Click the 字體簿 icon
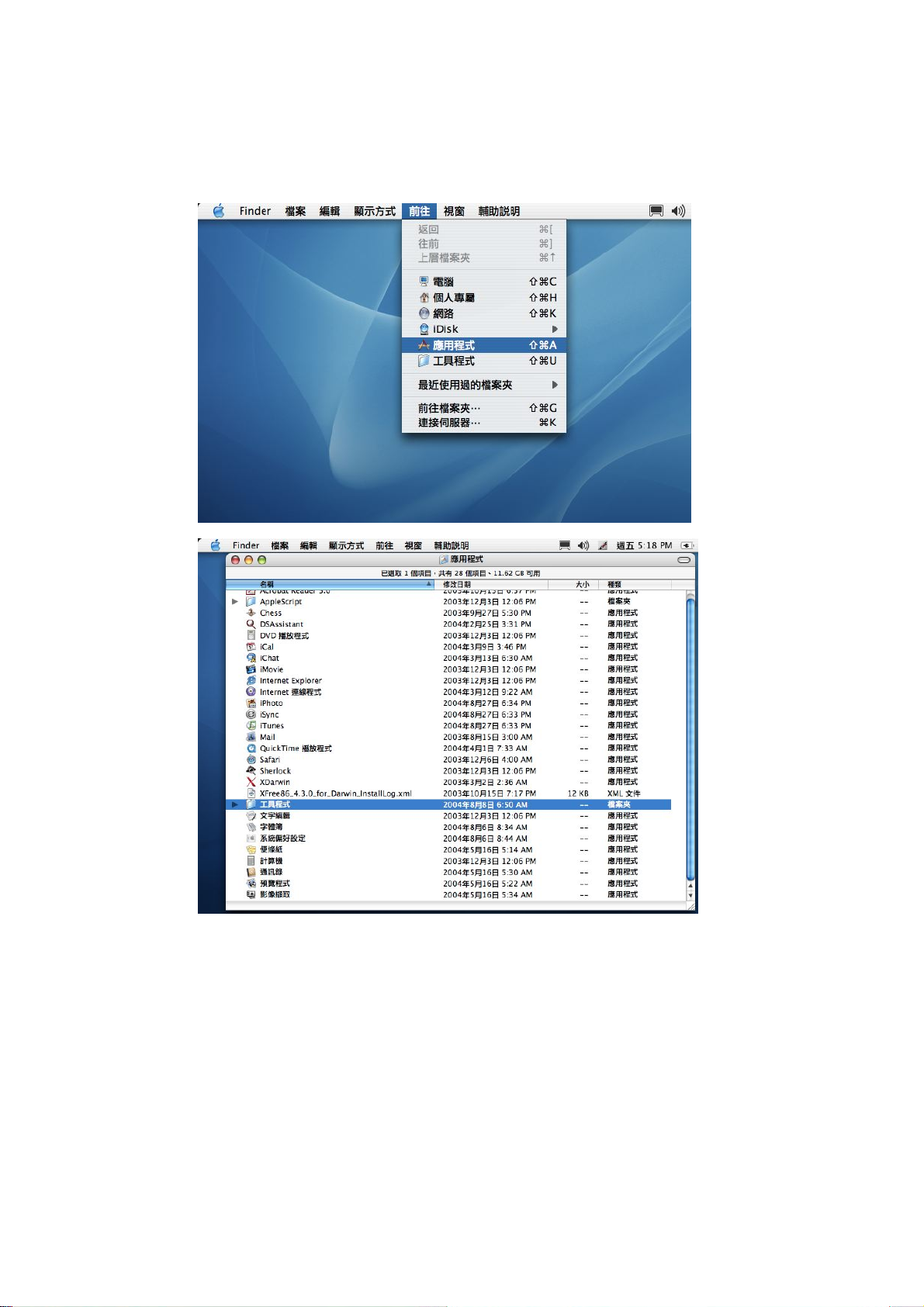Image resolution: width=924 pixels, height=1307 pixels. [x=251, y=827]
